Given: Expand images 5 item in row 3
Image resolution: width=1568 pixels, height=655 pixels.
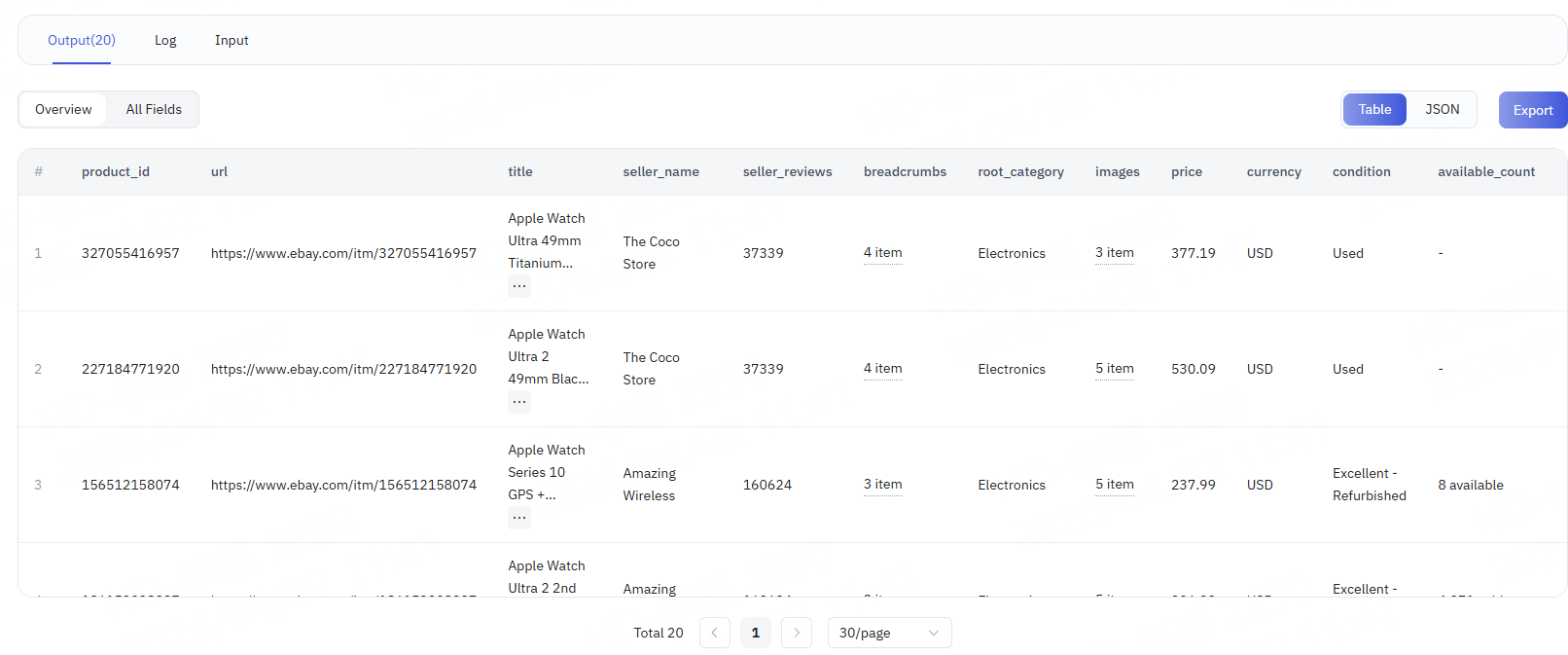Looking at the screenshot, I should 1114,485.
